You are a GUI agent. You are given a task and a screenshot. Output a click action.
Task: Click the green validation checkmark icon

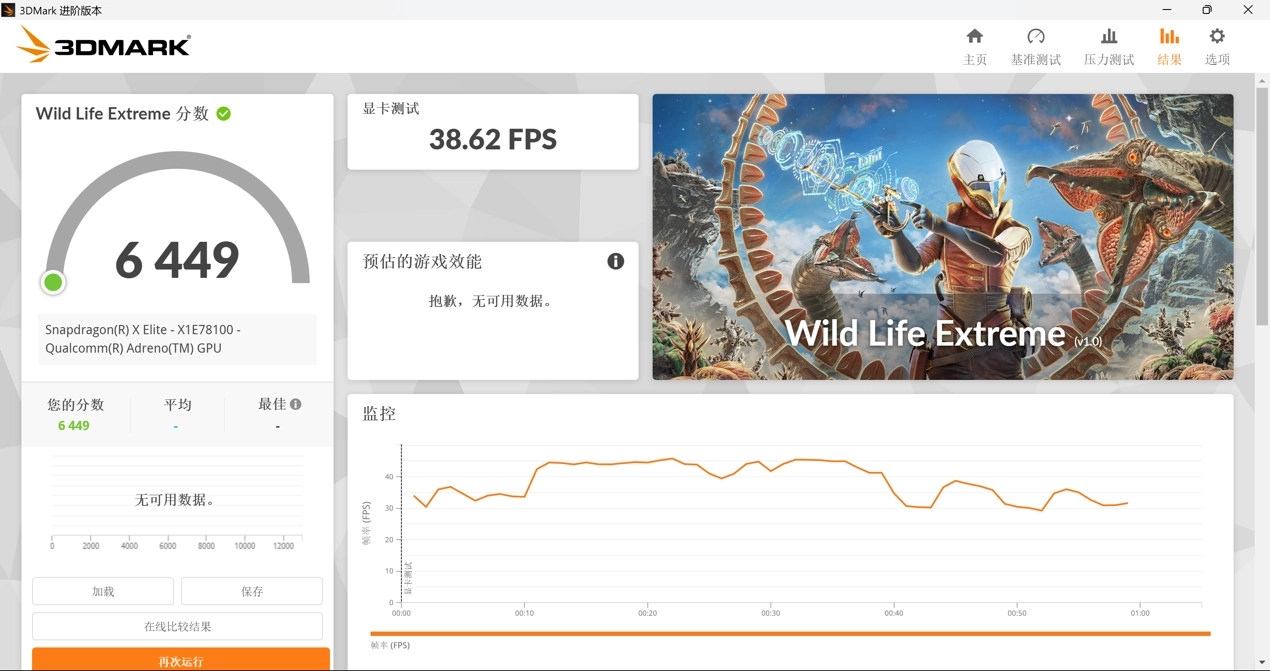(224, 114)
